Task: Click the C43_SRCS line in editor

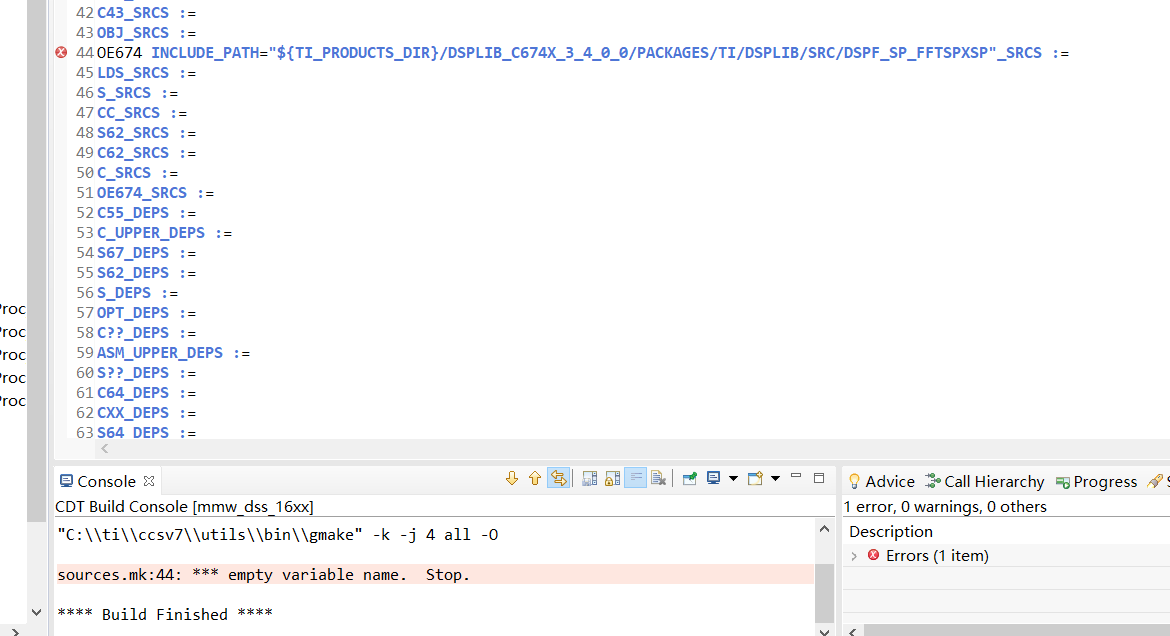Action: click(x=146, y=13)
